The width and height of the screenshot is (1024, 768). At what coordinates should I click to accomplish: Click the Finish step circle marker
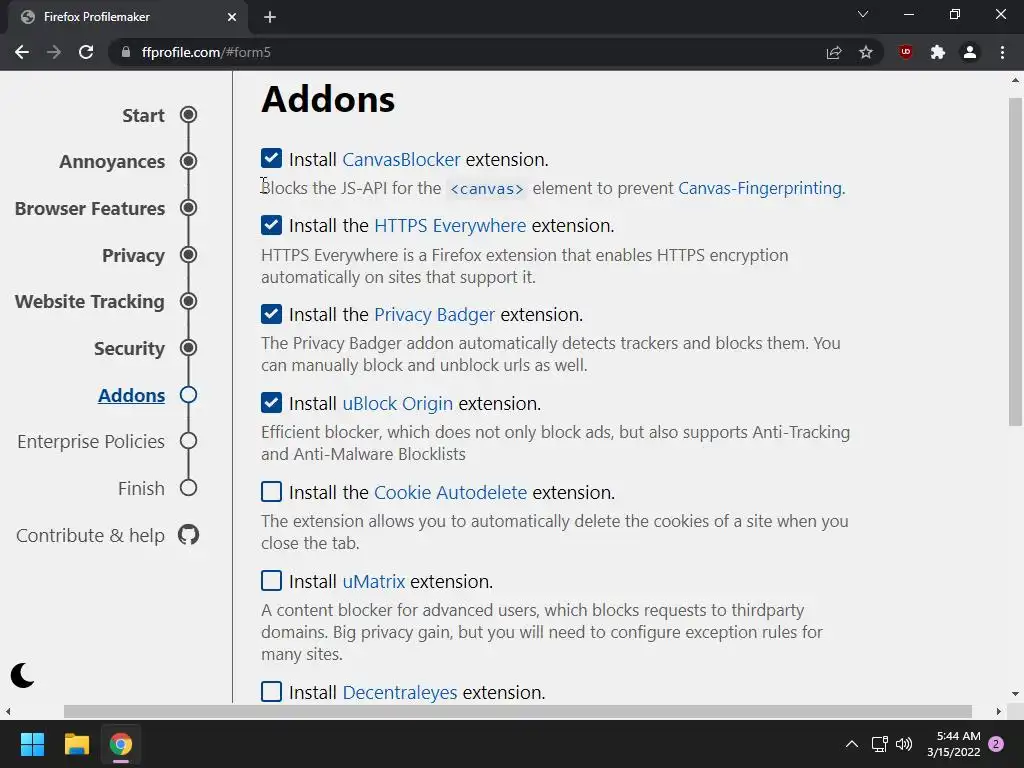click(188, 488)
